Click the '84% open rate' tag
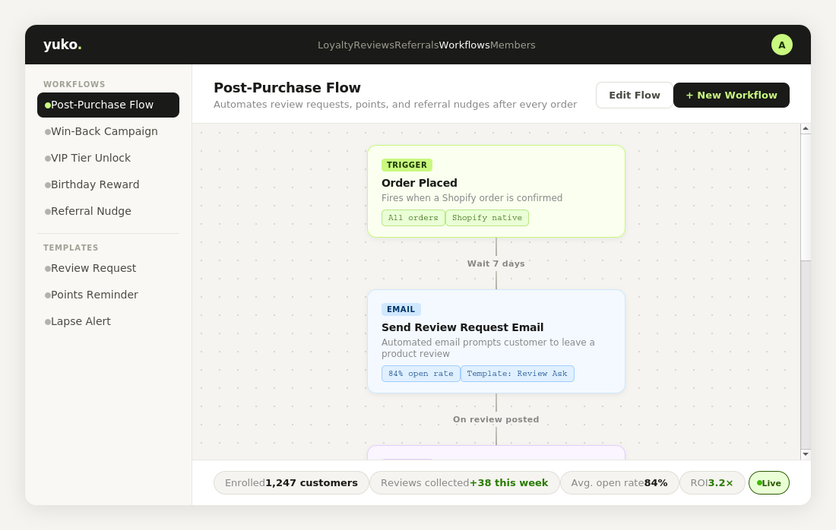 (421, 374)
